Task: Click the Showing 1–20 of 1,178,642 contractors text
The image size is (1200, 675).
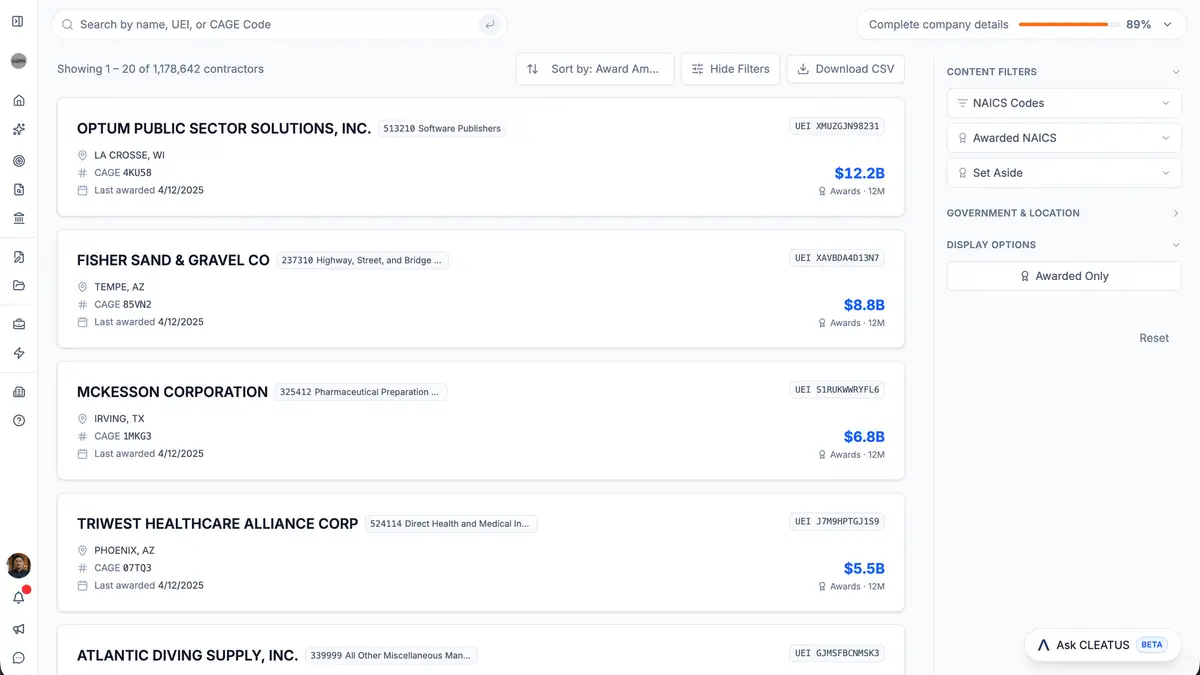Action: point(160,69)
